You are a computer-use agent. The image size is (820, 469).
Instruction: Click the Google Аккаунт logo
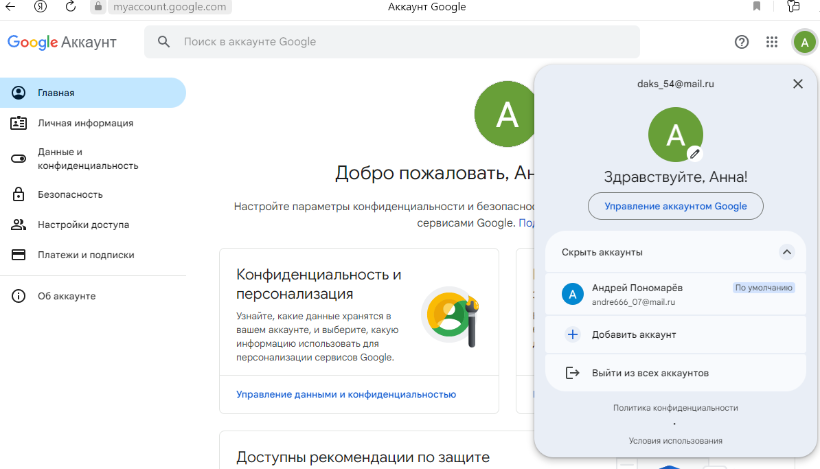[62, 42]
